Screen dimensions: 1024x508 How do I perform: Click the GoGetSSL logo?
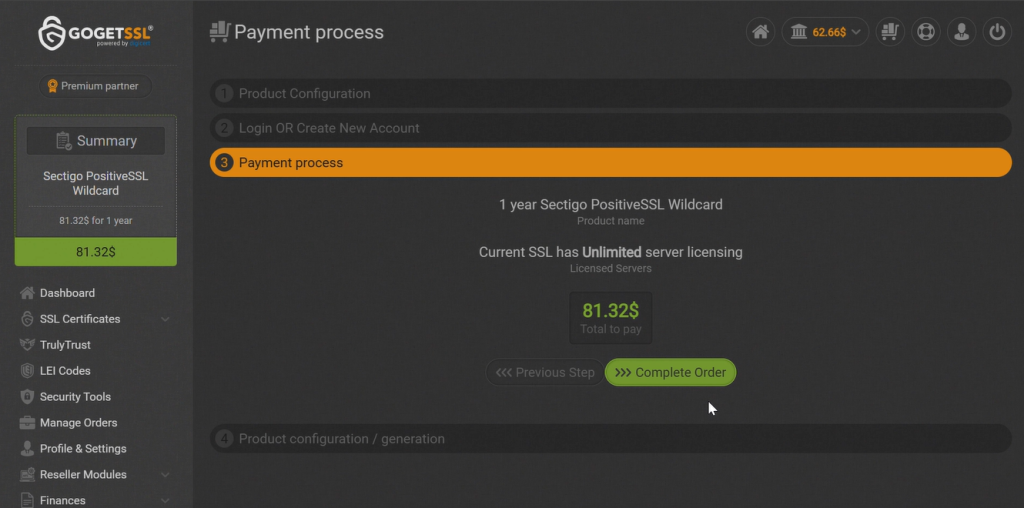(95, 33)
